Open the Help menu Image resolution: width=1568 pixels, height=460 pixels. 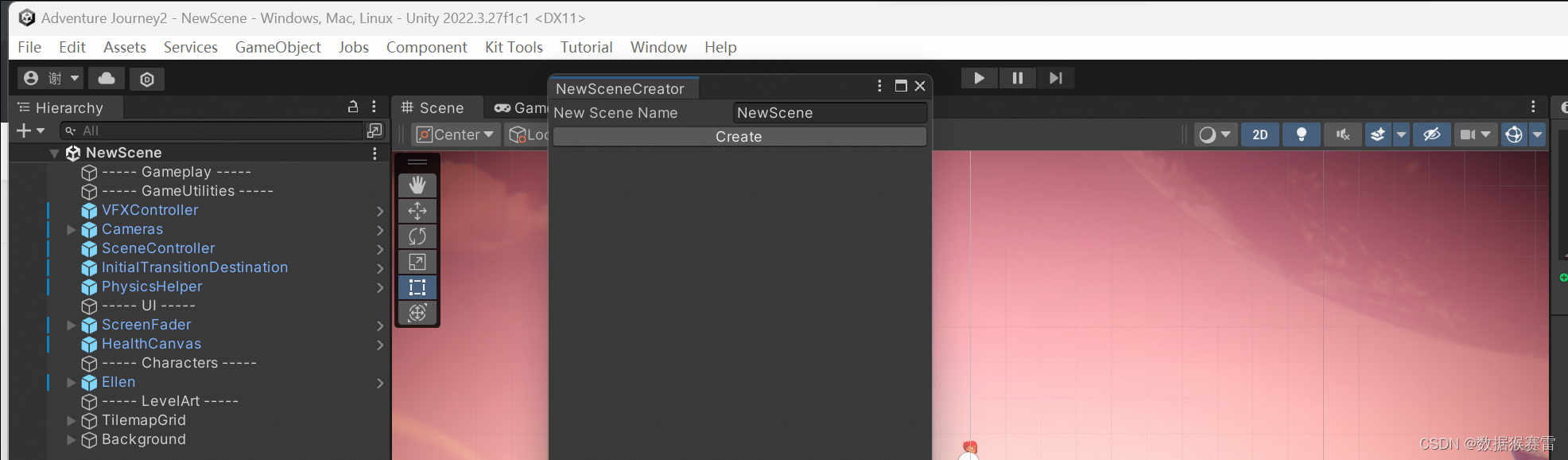tap(720, 48)
